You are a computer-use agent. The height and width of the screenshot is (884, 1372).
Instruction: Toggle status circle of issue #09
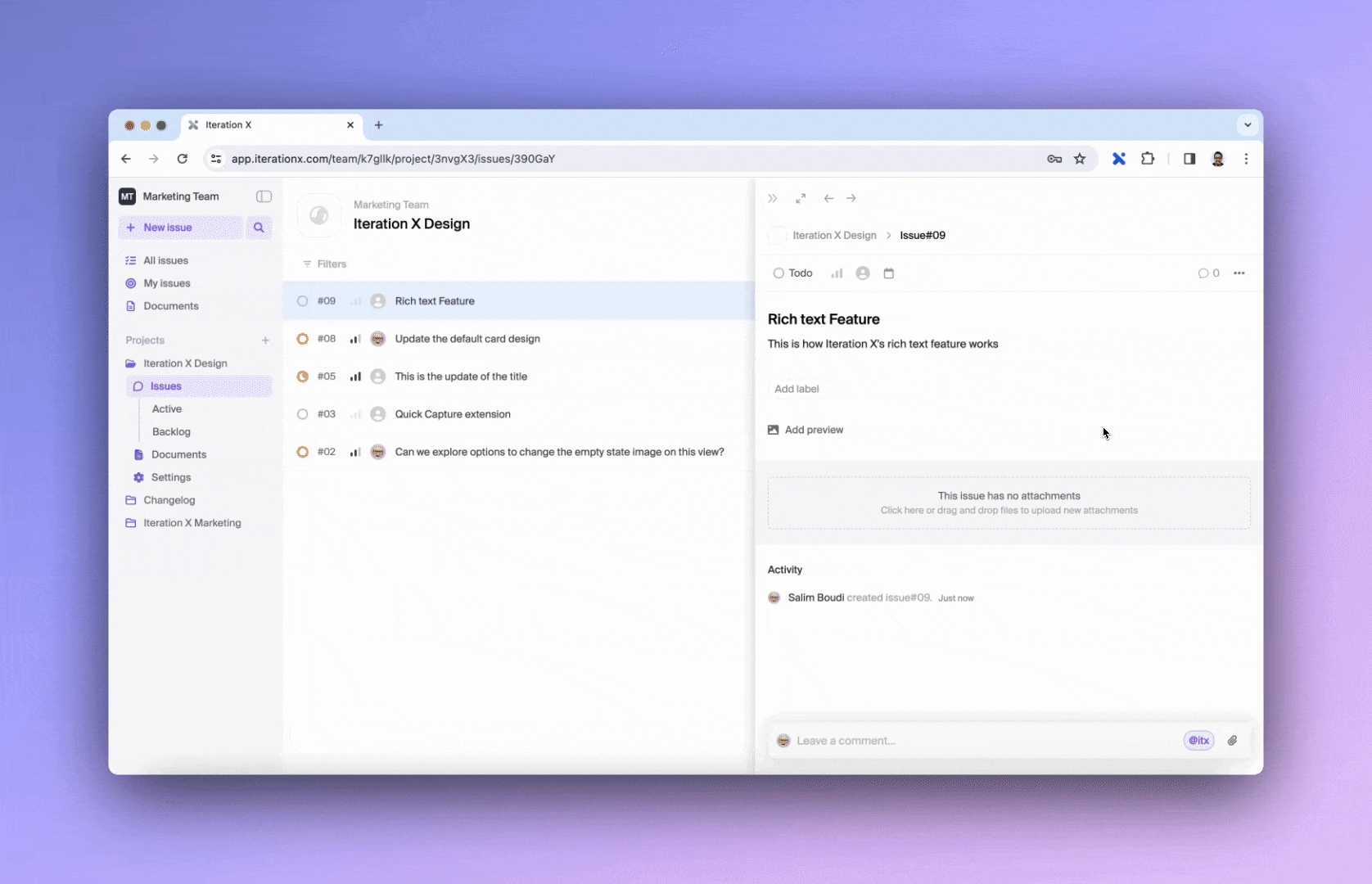(303, 301)
